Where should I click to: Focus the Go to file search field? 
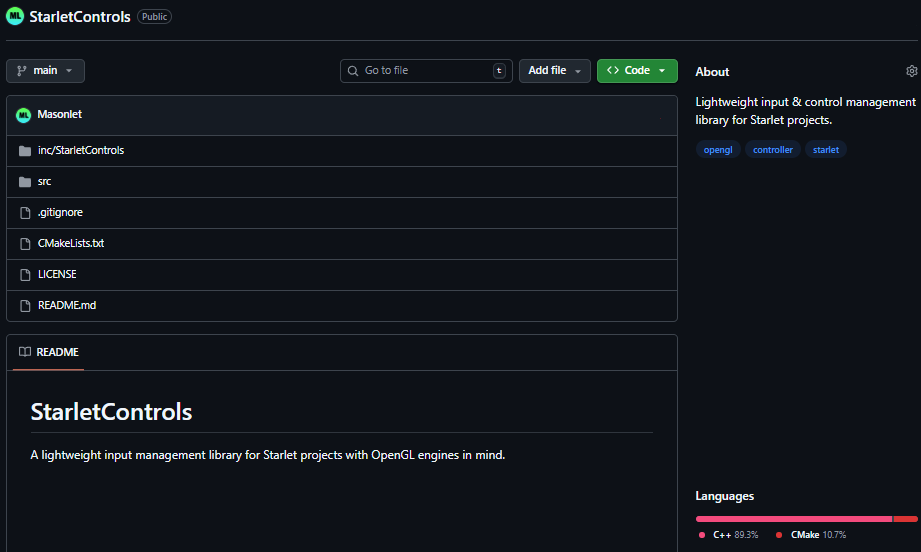[426, 71]
